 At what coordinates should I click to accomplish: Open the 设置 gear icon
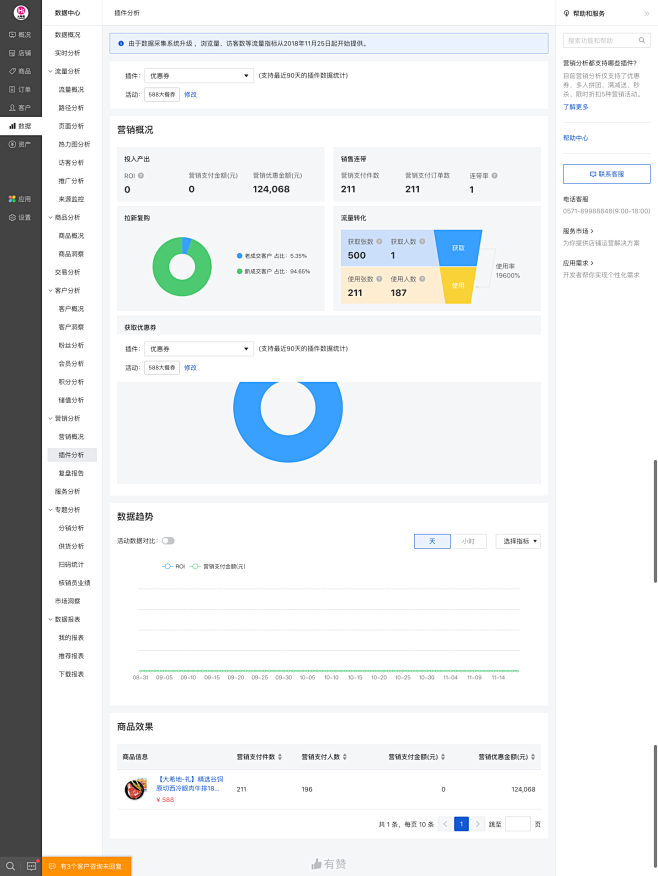12,217
